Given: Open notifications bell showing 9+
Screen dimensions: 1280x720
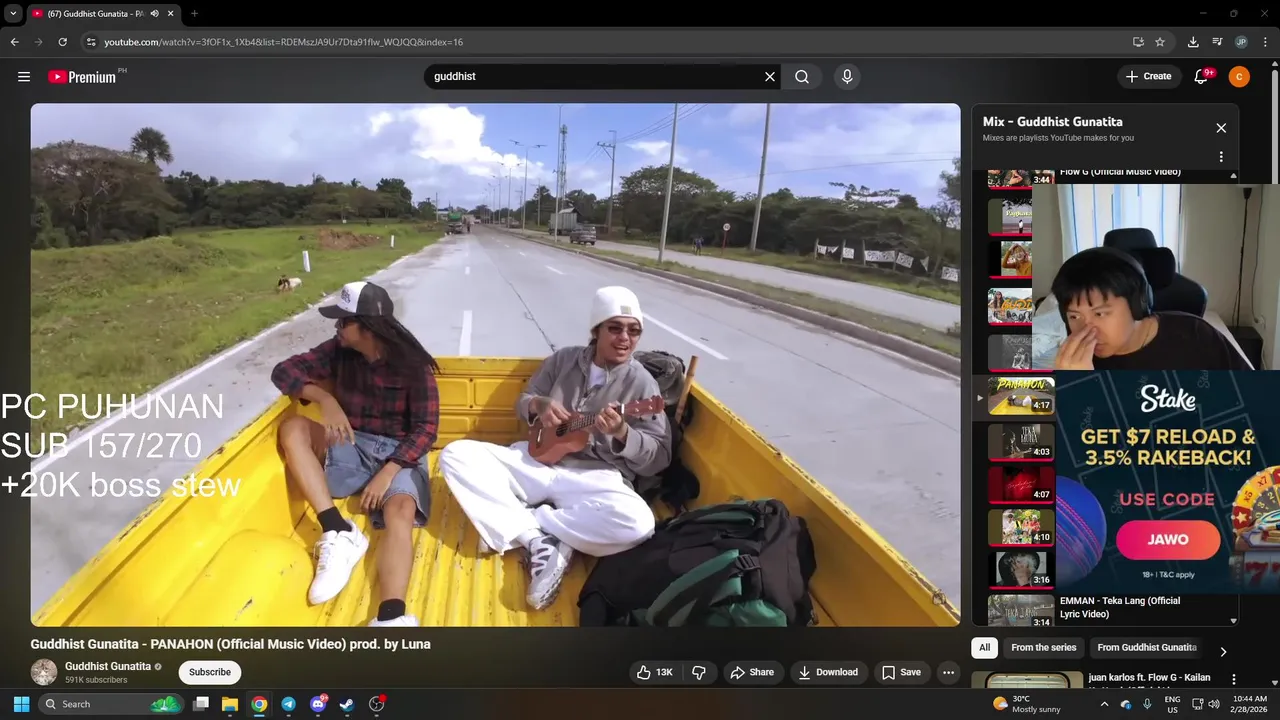Looking at the screenshot, I should [x=1201, y=77].
